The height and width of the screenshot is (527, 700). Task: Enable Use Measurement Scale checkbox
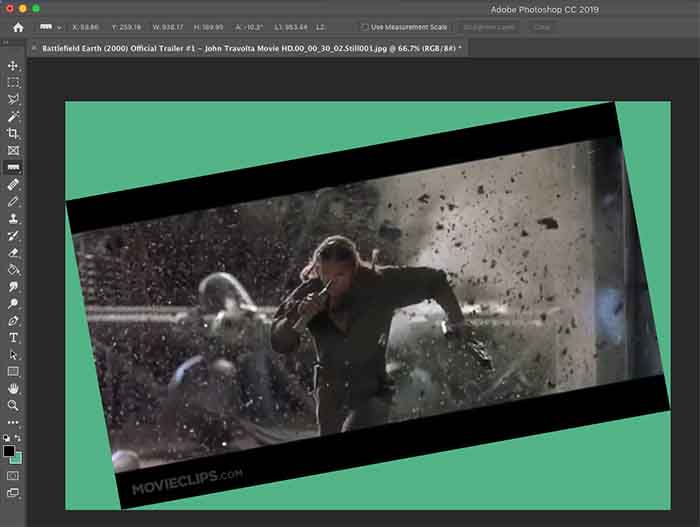coord(365,27)
